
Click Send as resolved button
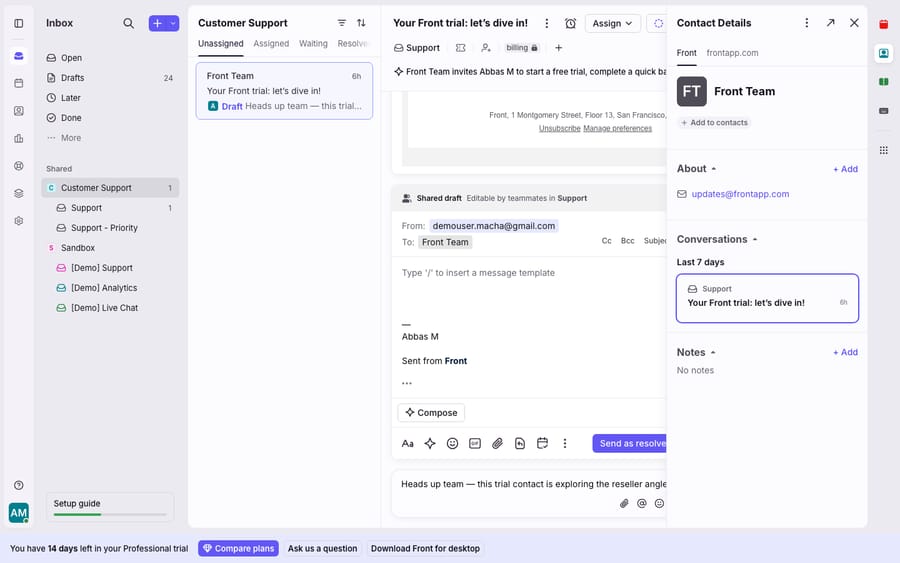pos(630,444)
